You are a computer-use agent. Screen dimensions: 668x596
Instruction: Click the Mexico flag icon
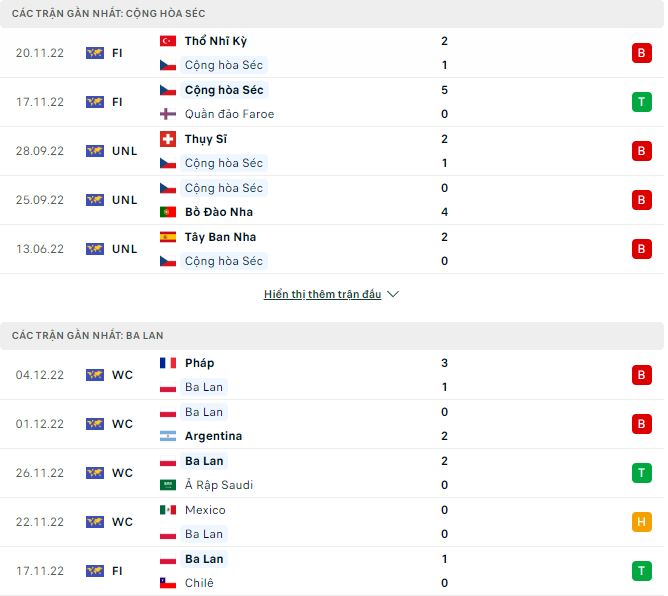click(x=168, y=510)
